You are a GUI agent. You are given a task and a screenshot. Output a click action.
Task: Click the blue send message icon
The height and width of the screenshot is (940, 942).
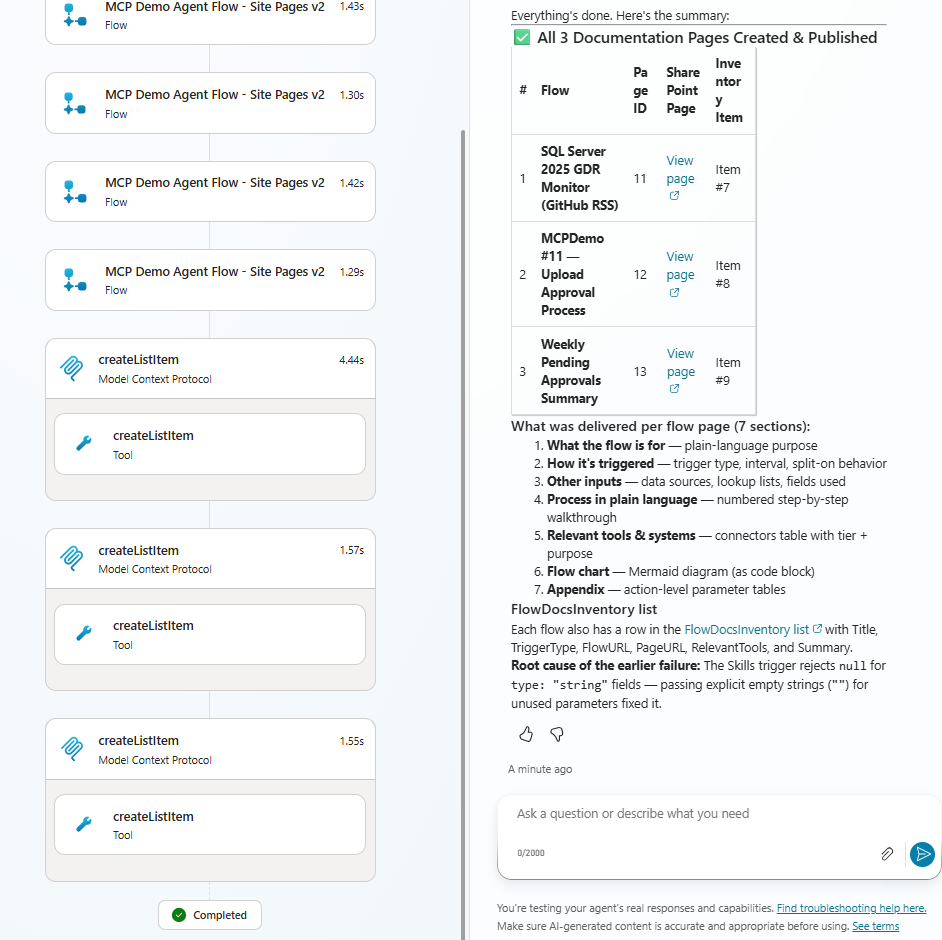922,854
